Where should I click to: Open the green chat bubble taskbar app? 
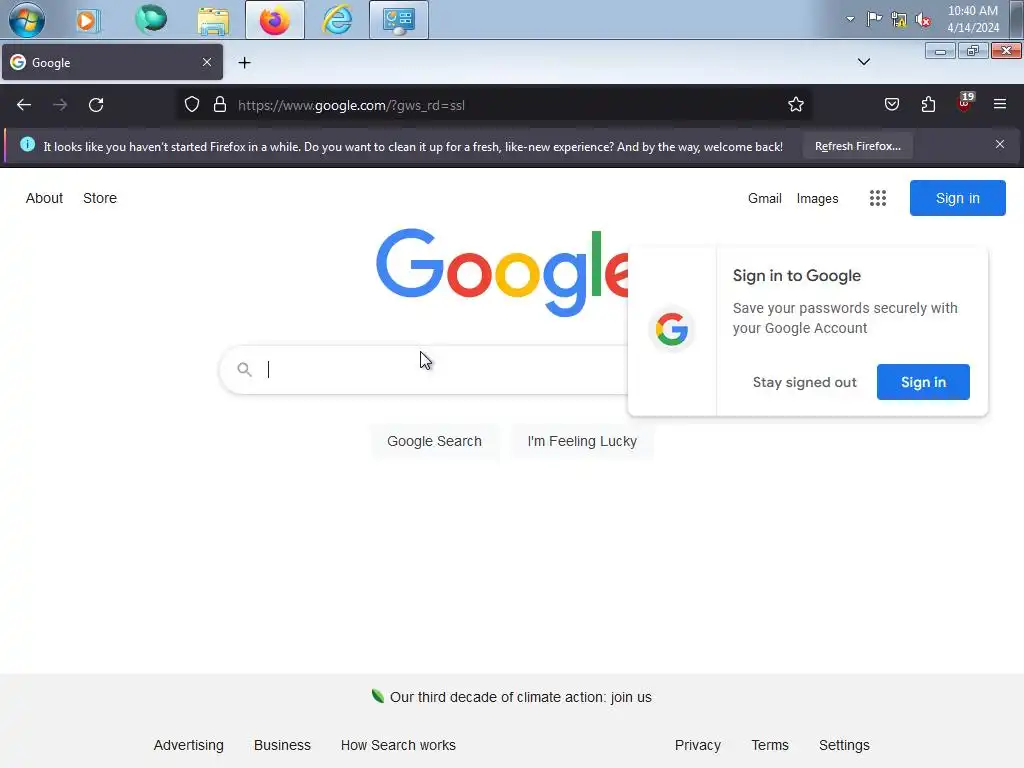click(150, 19)
